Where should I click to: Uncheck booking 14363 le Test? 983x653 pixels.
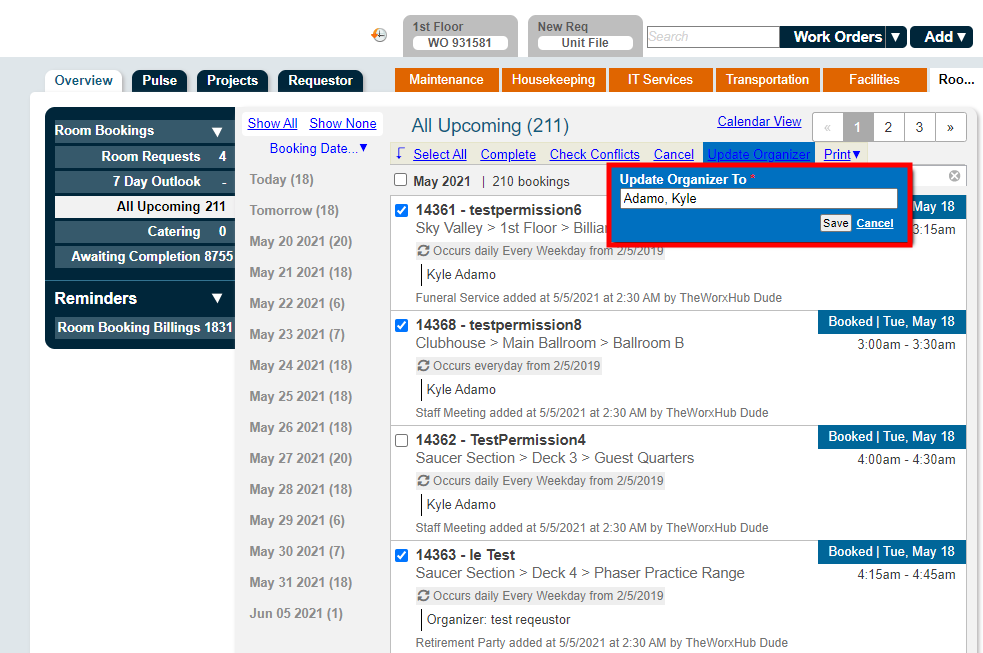tap(402, 556)
